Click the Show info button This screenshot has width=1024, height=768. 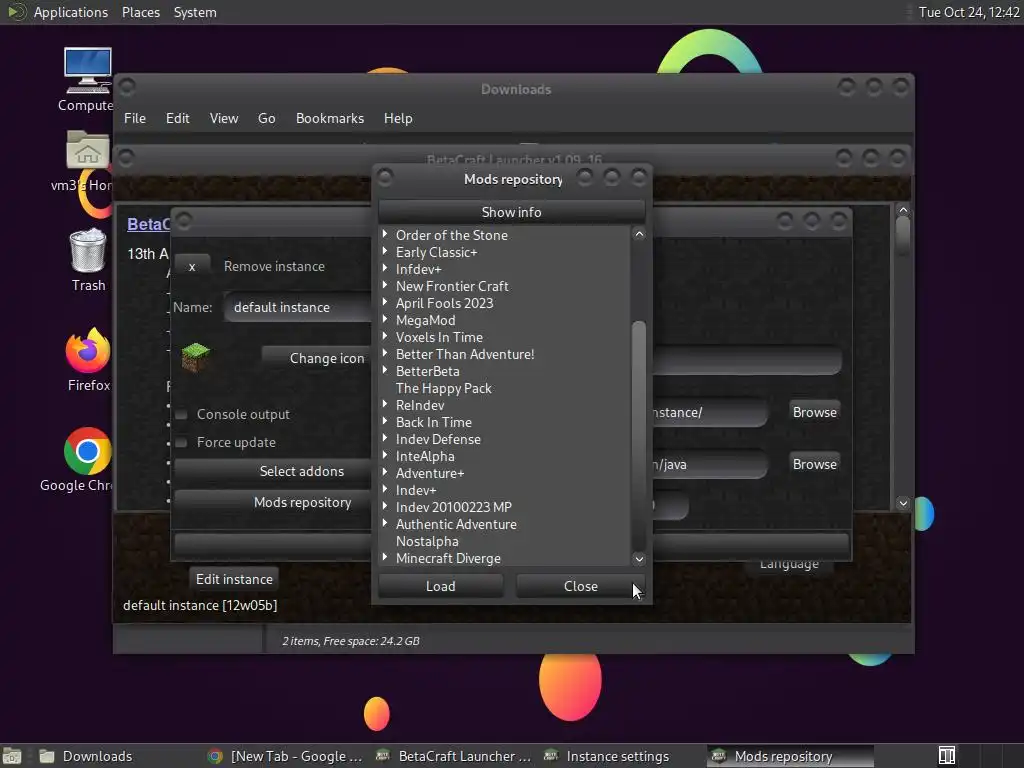[511, 212]
